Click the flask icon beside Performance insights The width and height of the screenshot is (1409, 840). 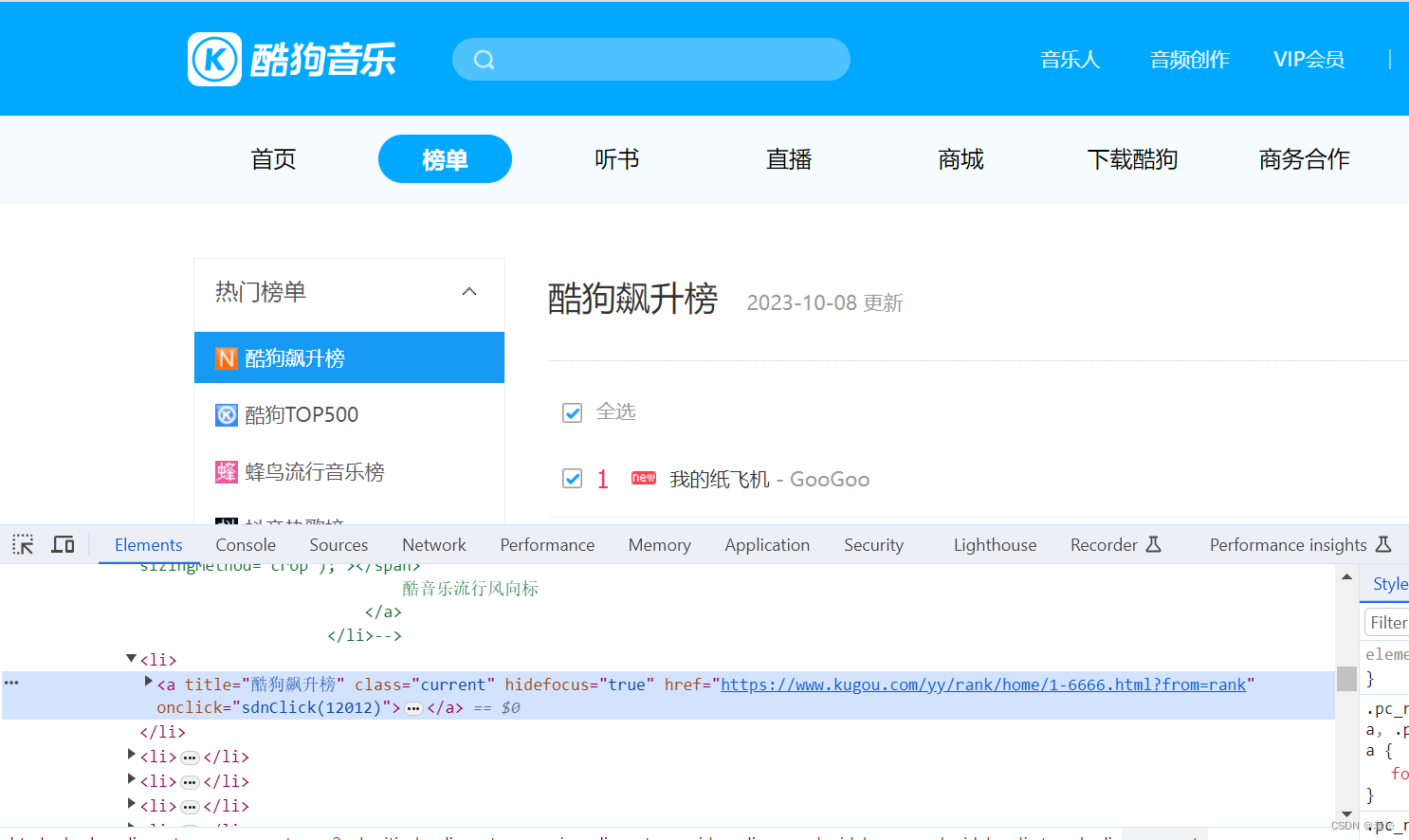tap(1383, 545)
